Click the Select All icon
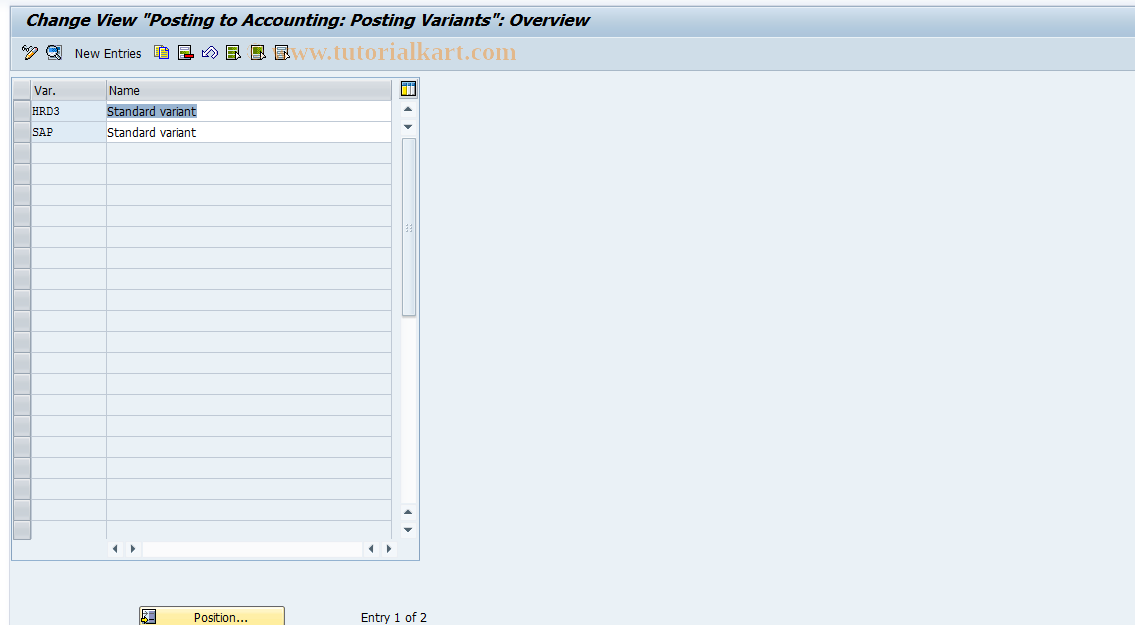Screen dimensions: 1135x625 tap(233, 53)
